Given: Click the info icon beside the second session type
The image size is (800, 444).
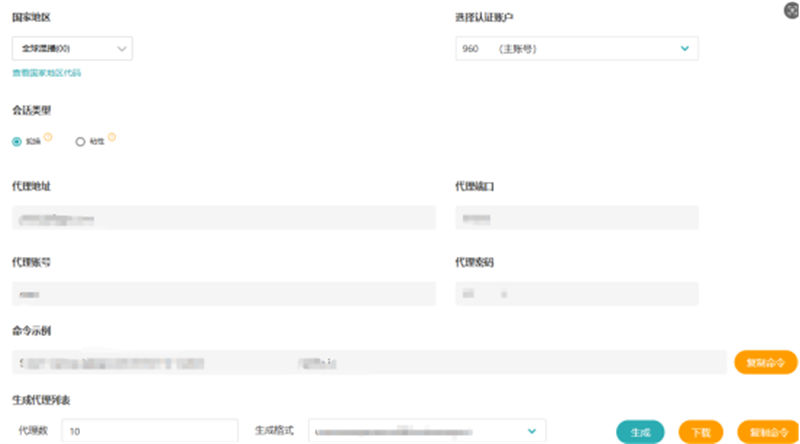Looking at the screenshot, I should click(112, 138).
